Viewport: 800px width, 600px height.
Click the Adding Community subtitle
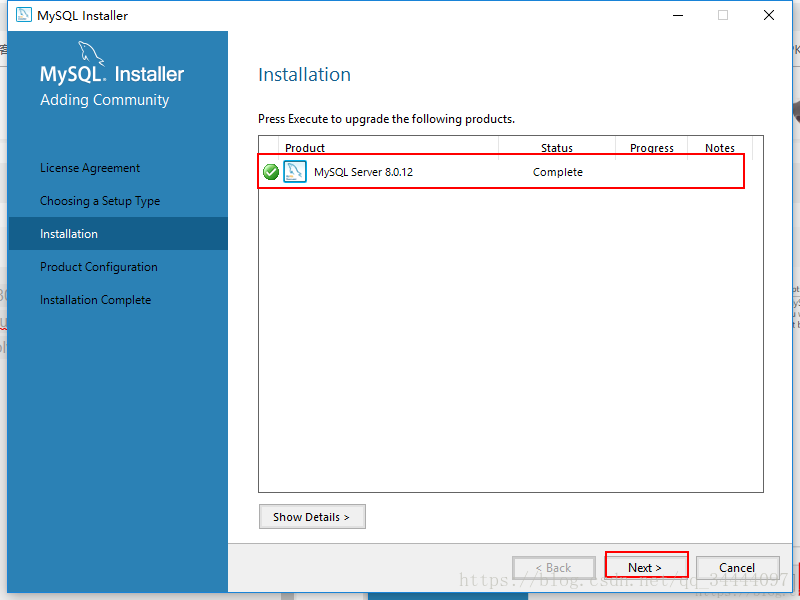click(x=105, y=100)
